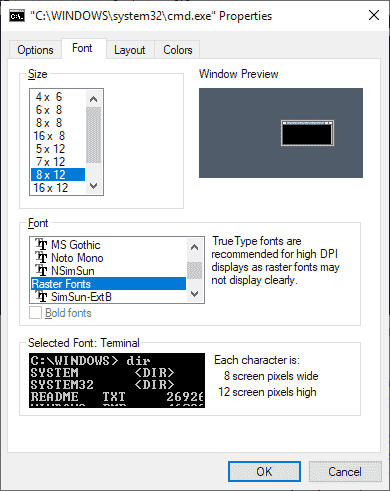
Task: Select size 5 x 12
Action: pos(58,149)
